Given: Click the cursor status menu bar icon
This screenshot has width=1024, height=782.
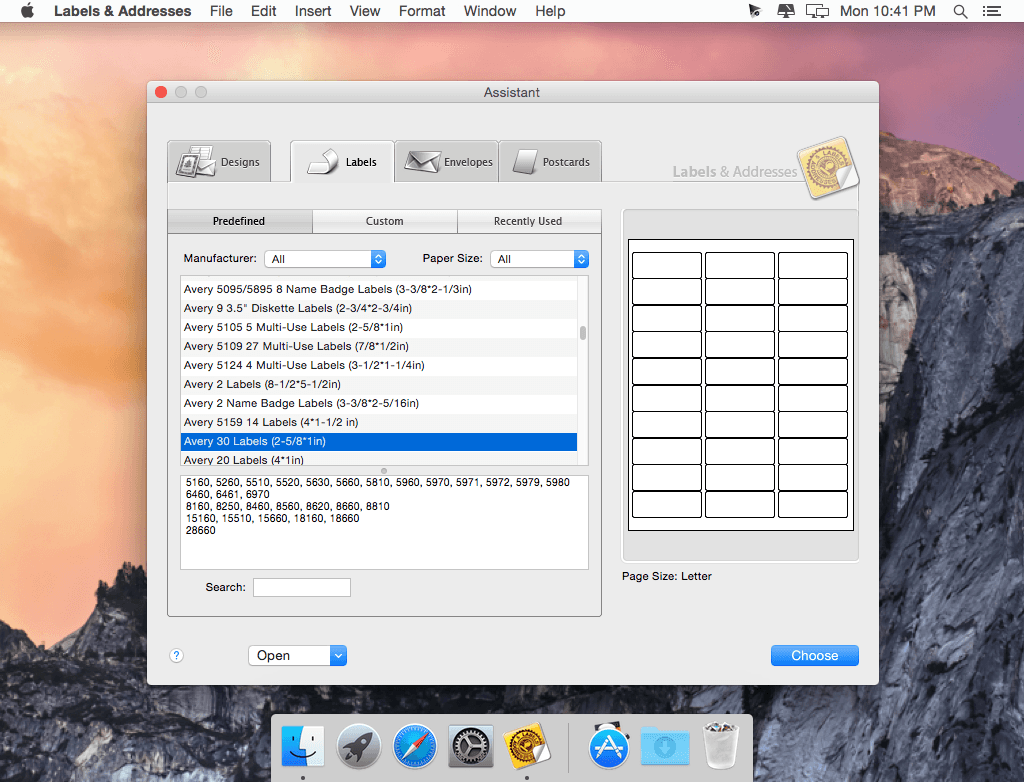Looking at the screenshot, I should coord(754,11).
